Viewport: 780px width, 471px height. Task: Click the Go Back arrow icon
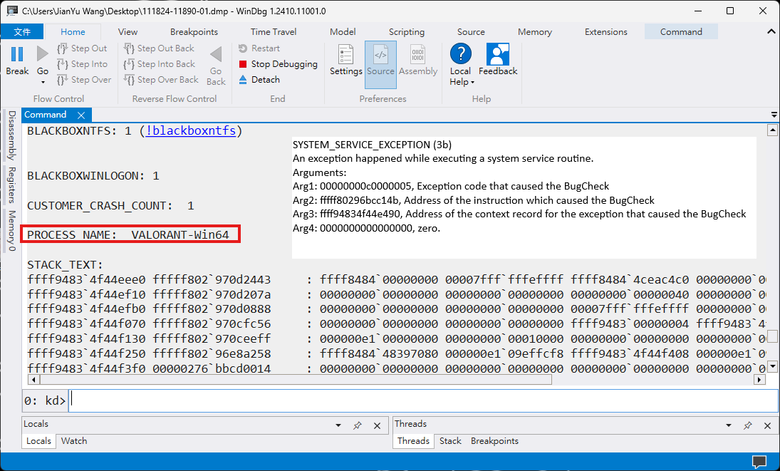pyautogui.click(x=216, y=54)
